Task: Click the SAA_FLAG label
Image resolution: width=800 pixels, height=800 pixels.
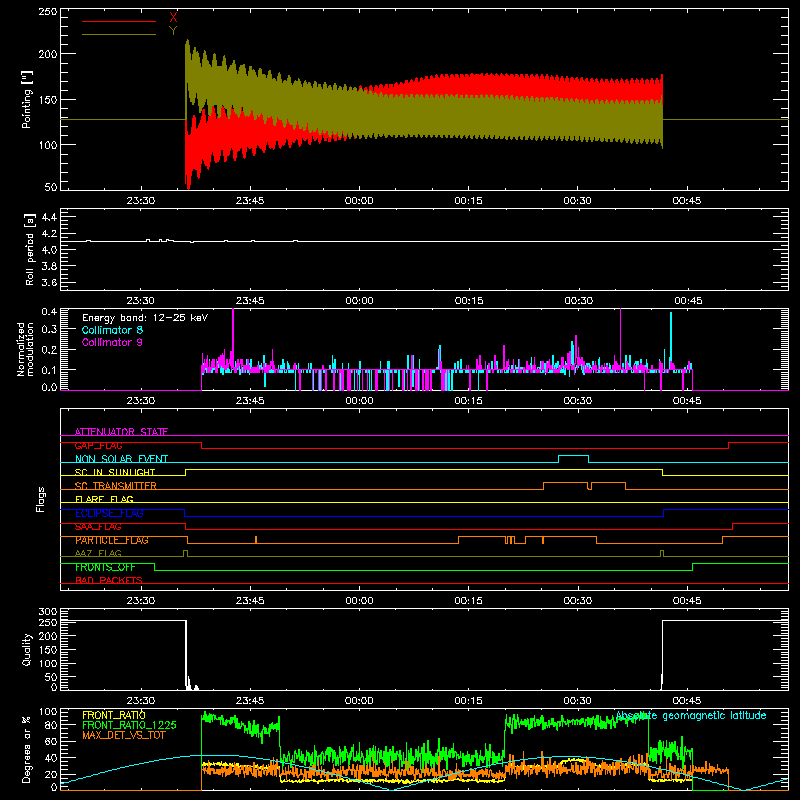Action: coord(98,527)
